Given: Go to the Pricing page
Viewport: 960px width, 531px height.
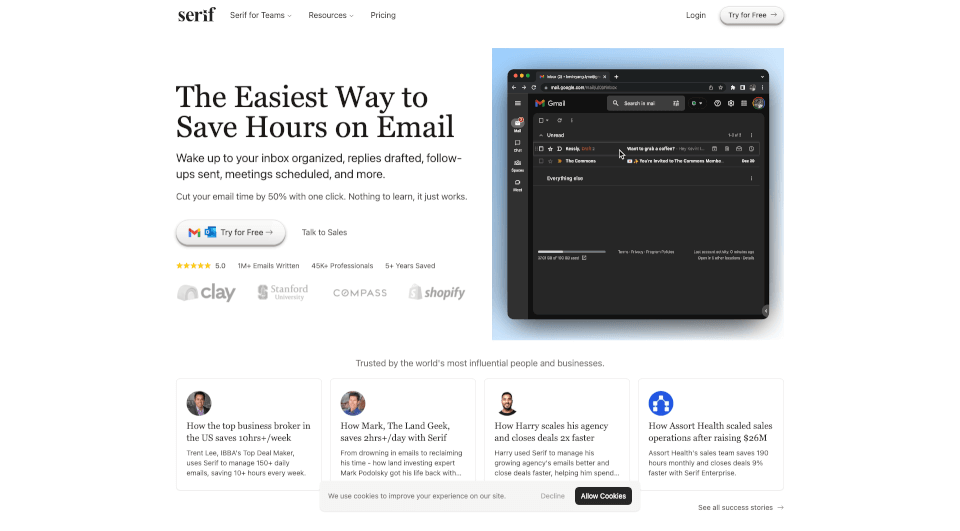Looking at the screenshot, I should (x=383, y=15).
